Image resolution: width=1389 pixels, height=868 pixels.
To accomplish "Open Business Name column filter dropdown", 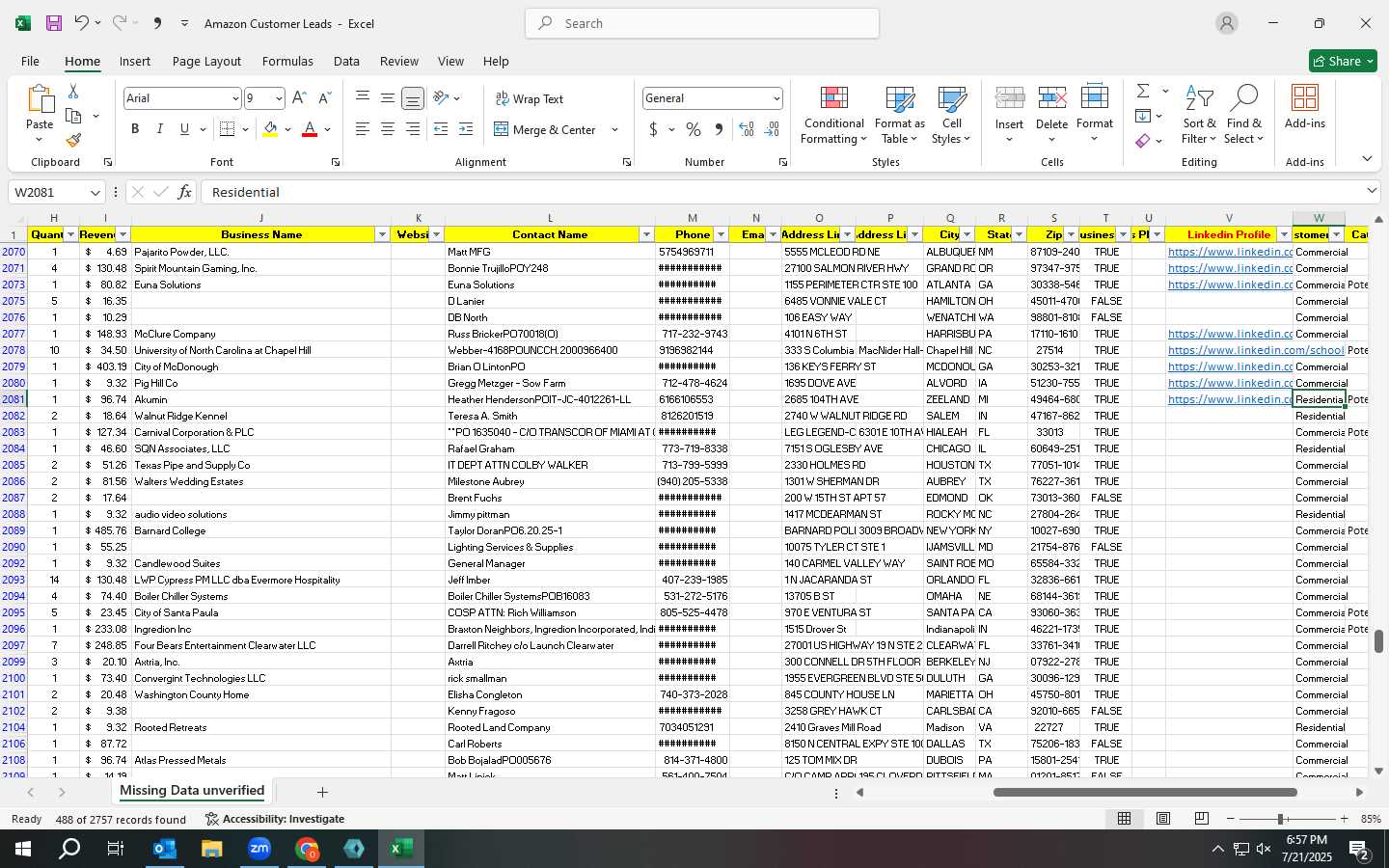I will pos(382,234).
